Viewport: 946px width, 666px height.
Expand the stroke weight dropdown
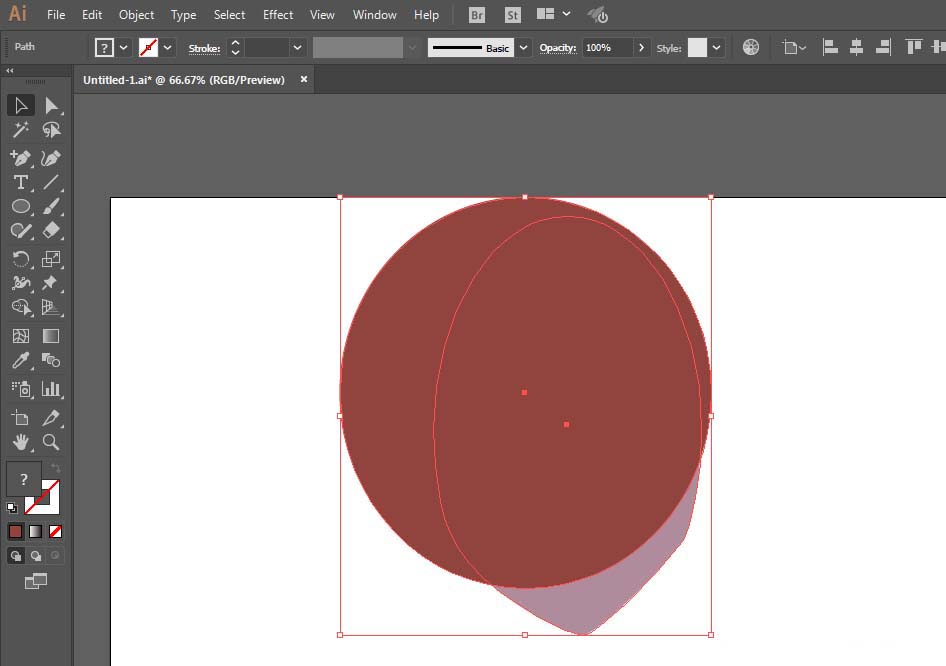tap(297, 48)
